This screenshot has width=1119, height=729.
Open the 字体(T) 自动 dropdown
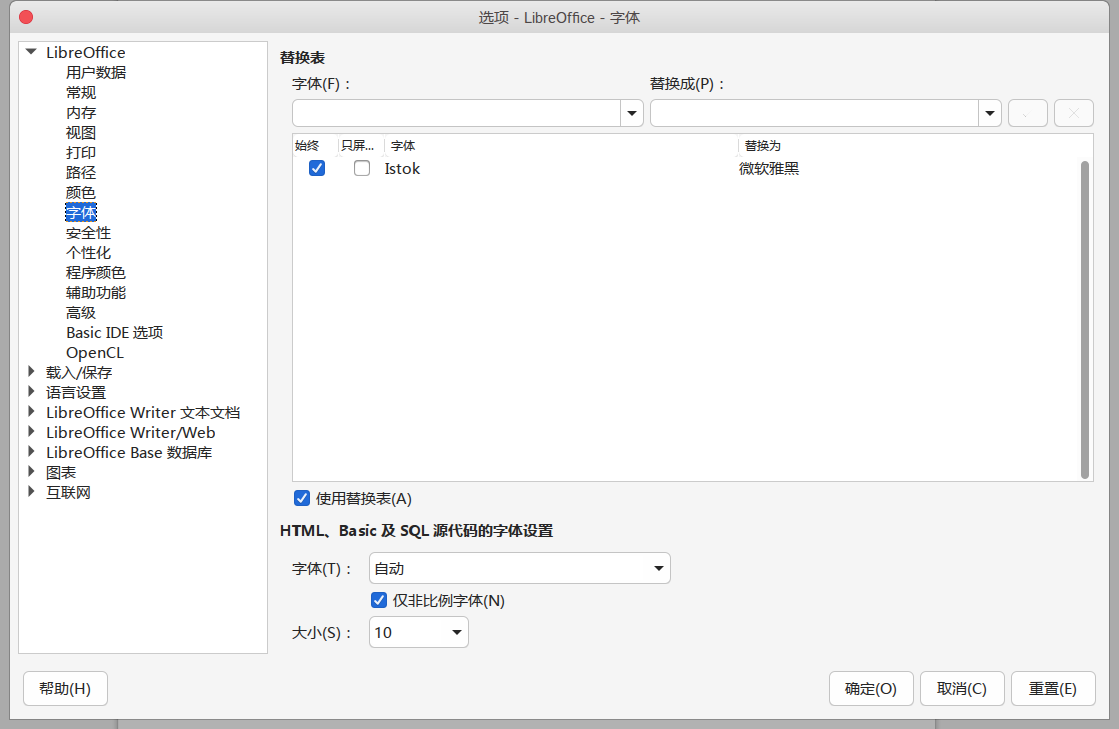tap(520, 569)
